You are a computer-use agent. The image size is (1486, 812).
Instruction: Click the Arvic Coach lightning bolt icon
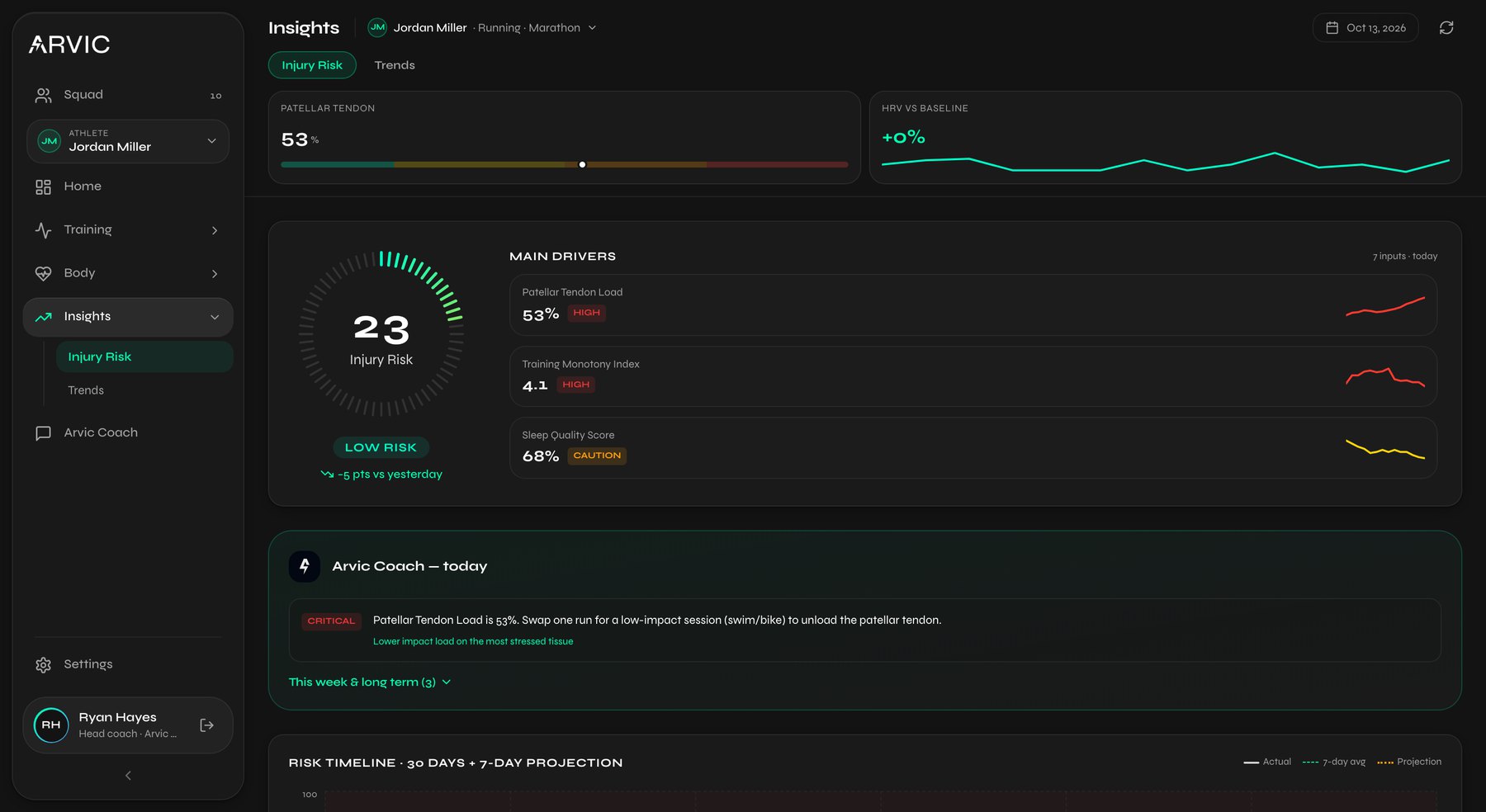(304, 566)
